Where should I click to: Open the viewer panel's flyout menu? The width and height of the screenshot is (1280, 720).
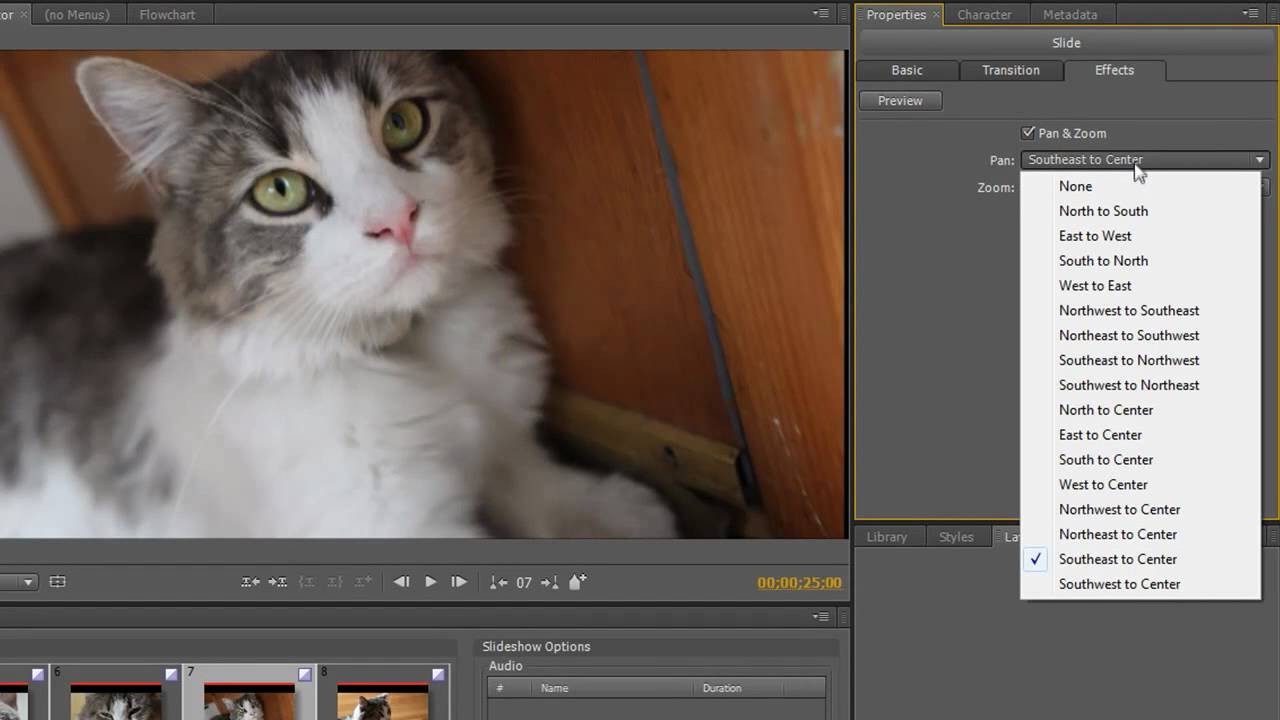[x=821, y=14]
